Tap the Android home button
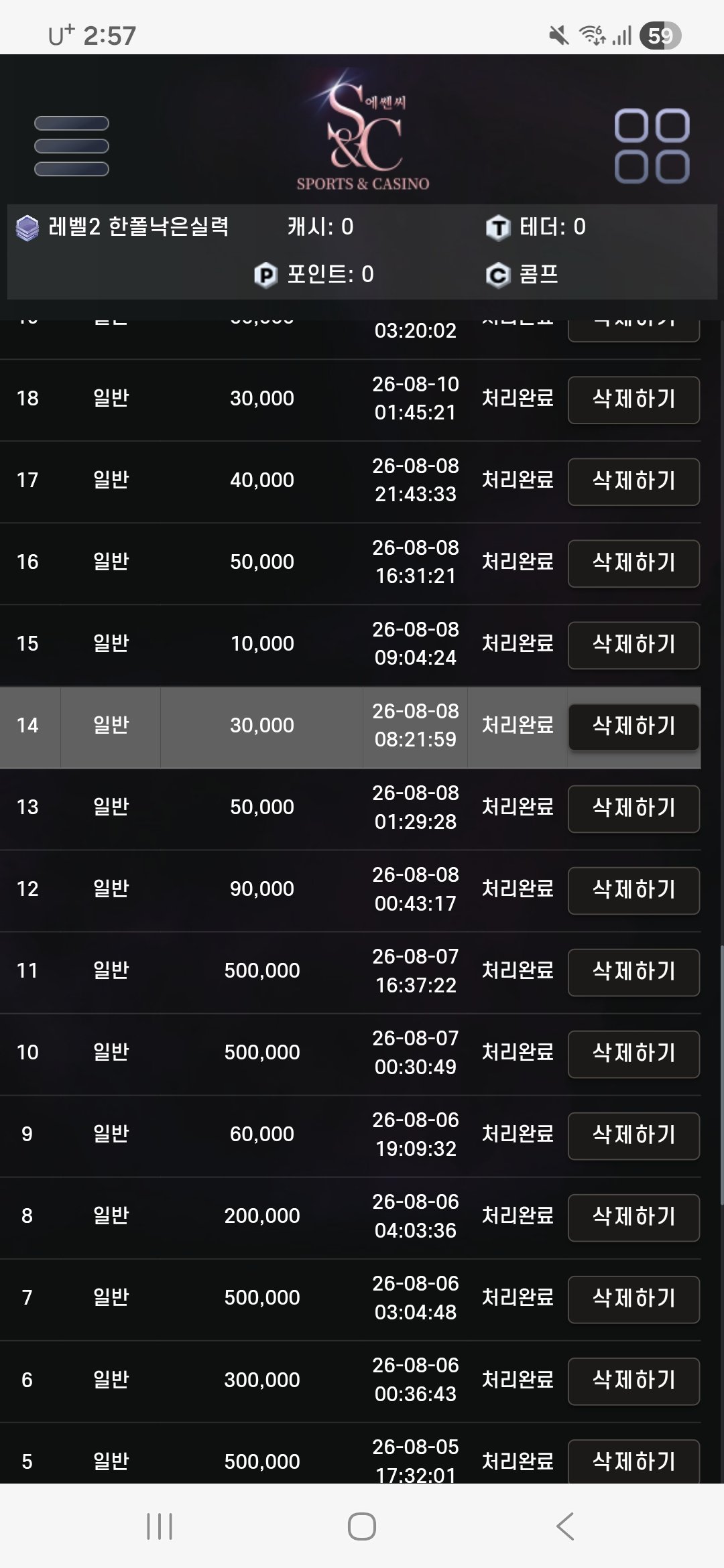 [362, 1526]
